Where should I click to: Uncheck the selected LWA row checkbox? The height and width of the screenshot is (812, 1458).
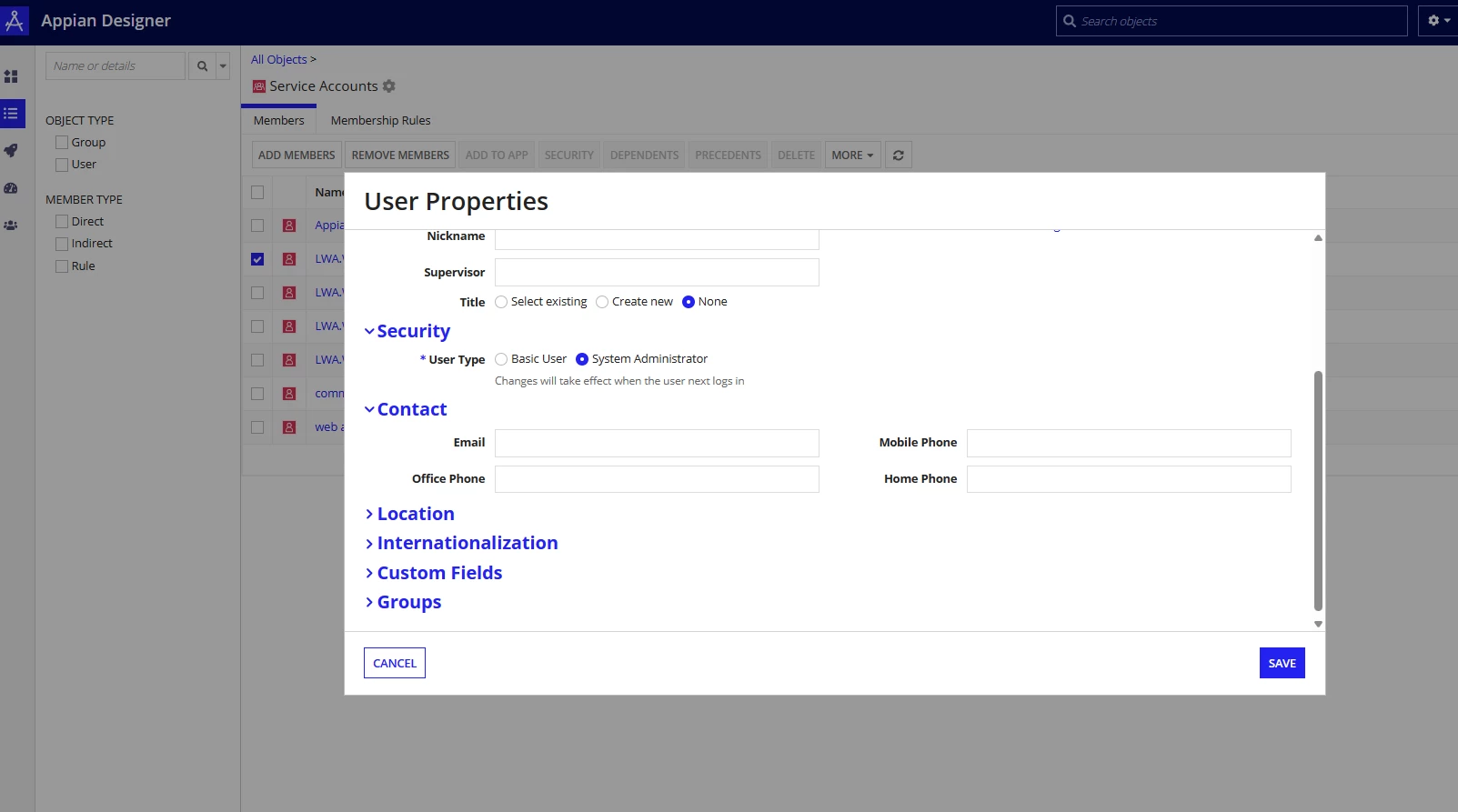[257, 259]
